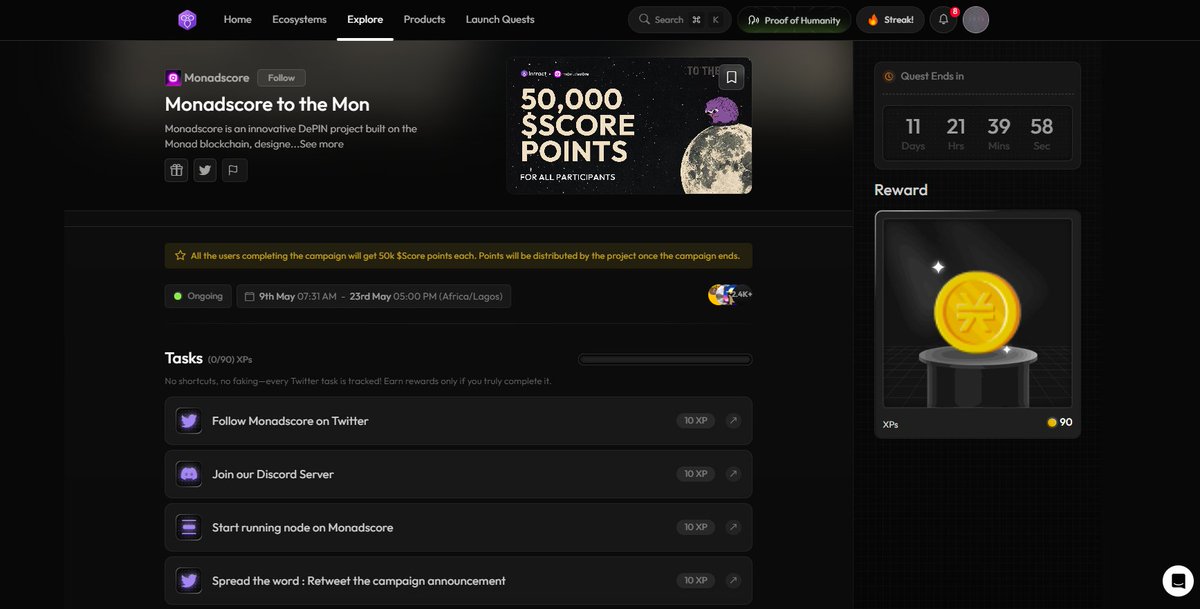Screen dimensions: 1200x609
Task: Open the Launch Quests tab
Action: coord(500,19)
